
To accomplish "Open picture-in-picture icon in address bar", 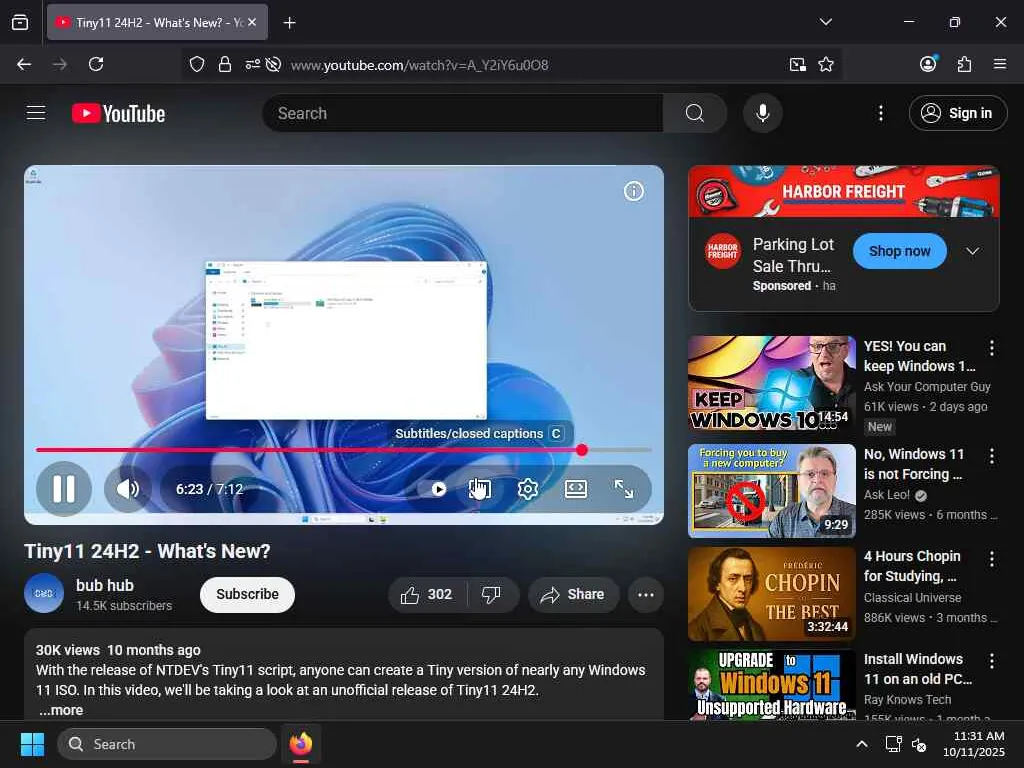I will click(x=797, y=64).
